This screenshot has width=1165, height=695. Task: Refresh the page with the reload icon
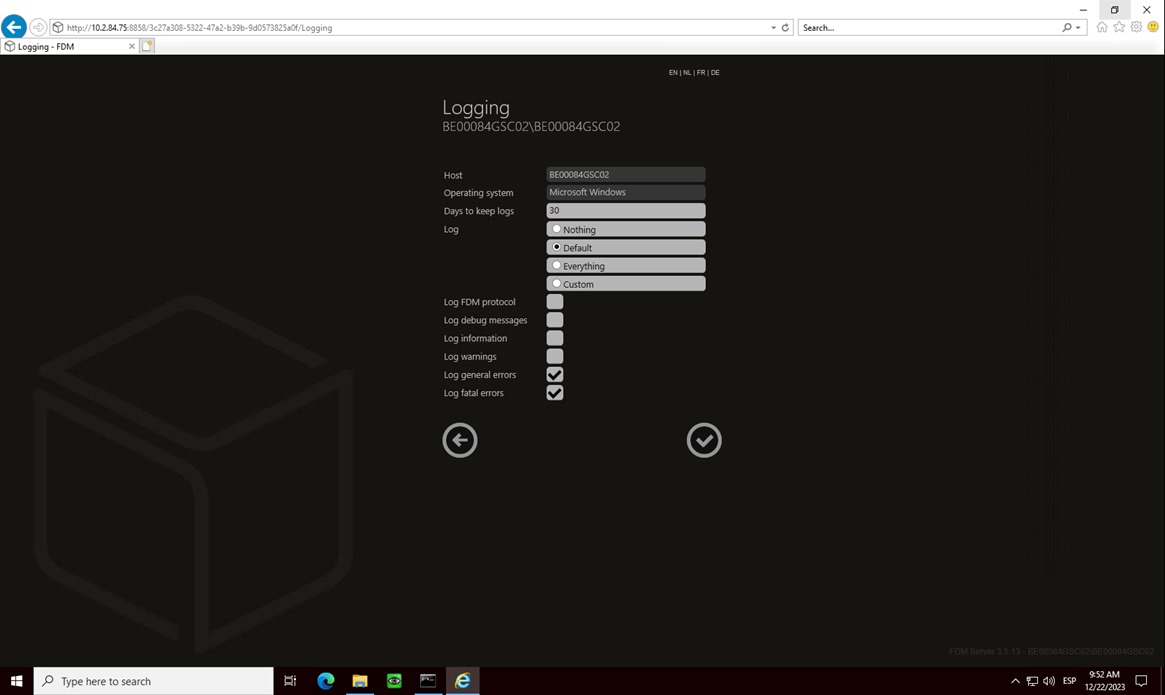(x=785, y=28)
